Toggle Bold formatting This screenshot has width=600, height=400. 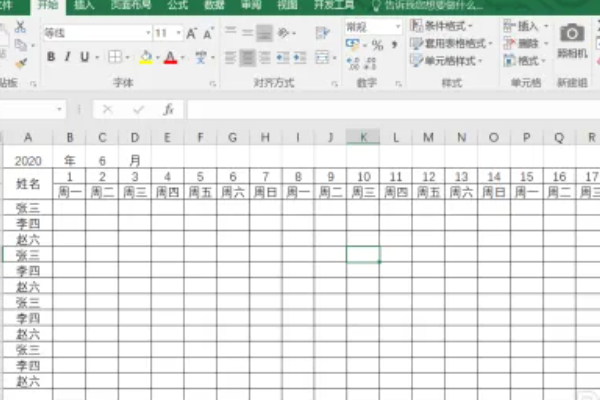point(51,57)
